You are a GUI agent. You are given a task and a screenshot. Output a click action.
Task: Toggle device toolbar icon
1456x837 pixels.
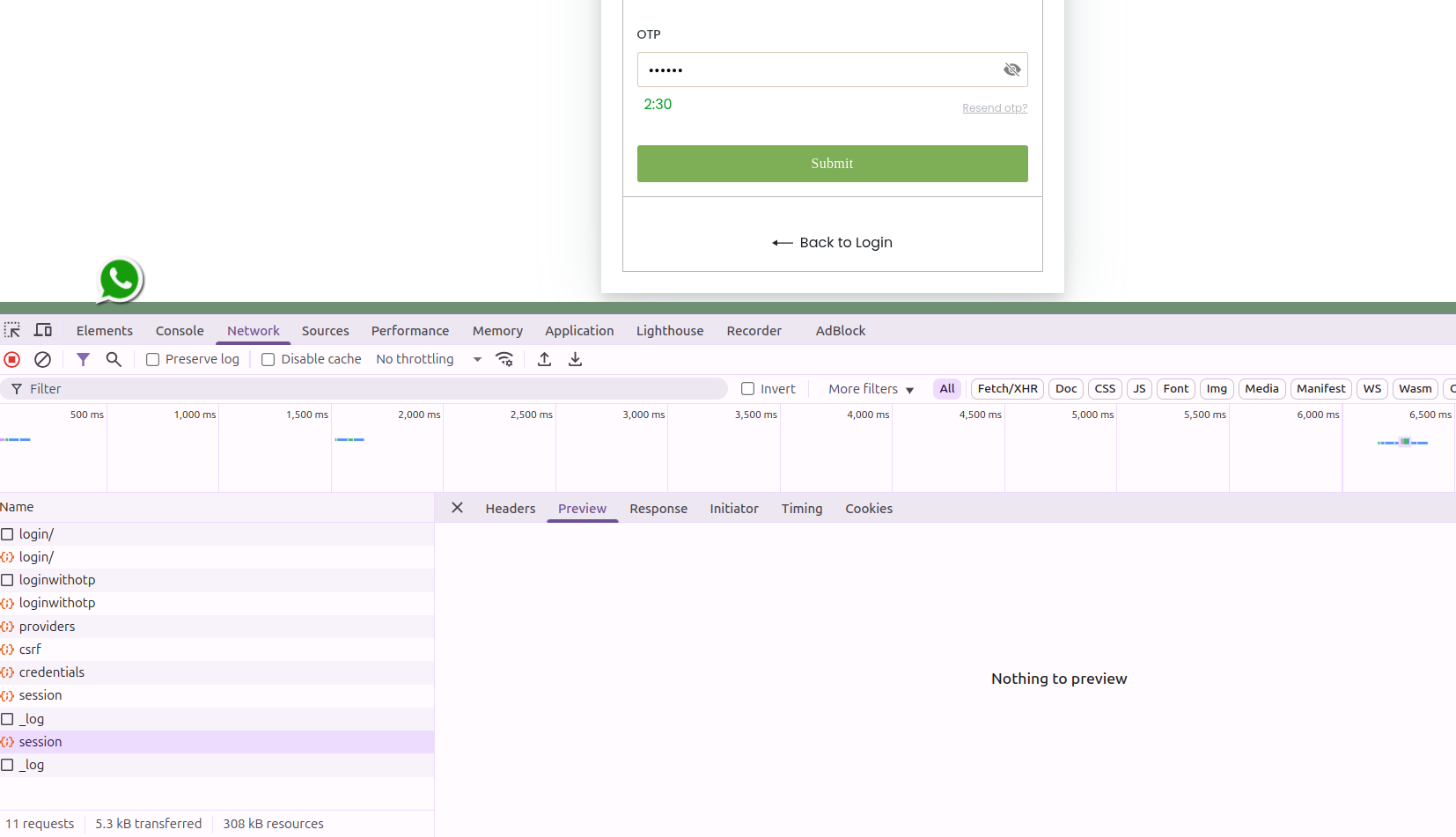[x=43, y=330]
